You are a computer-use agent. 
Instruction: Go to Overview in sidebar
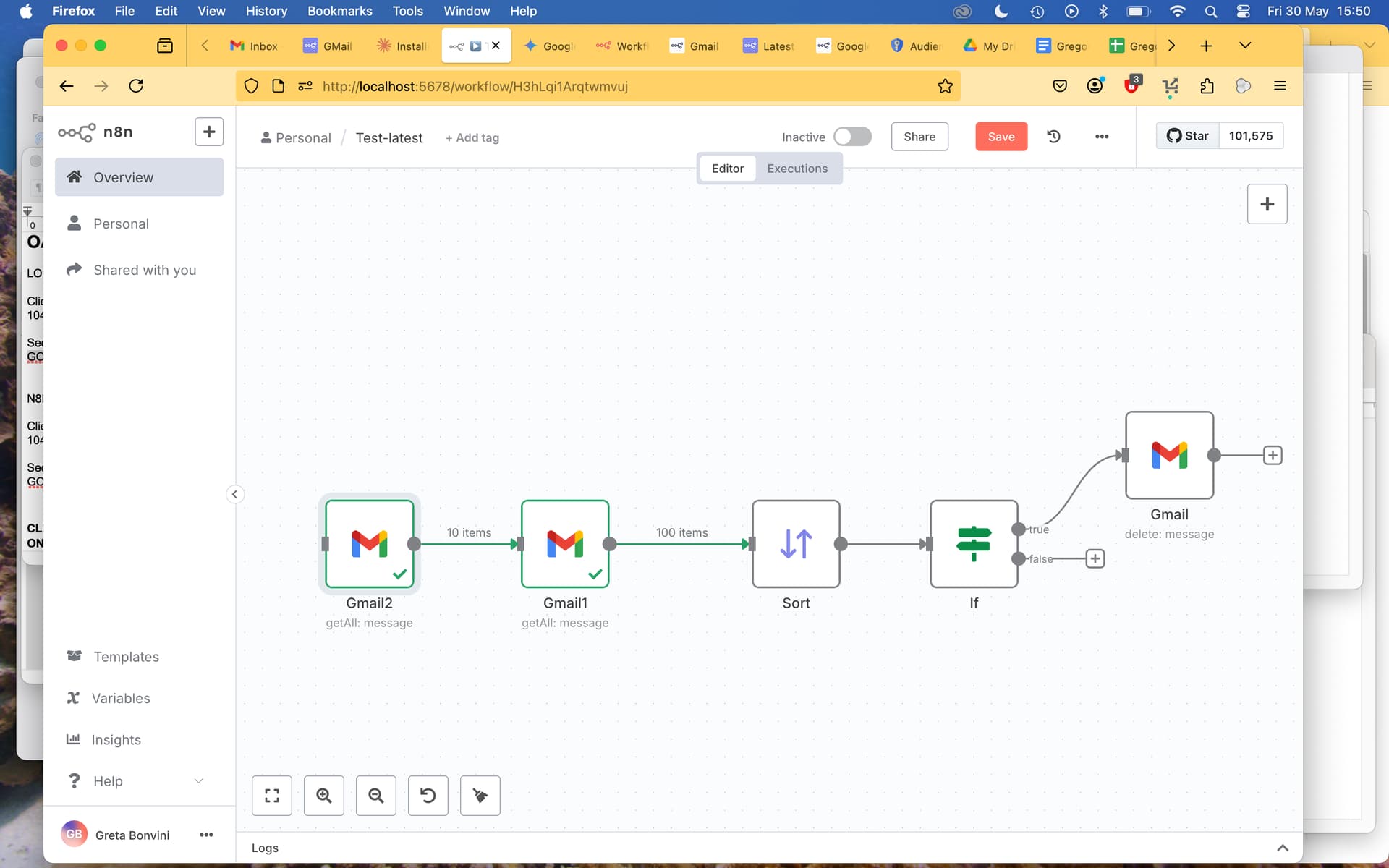[139, 177]
